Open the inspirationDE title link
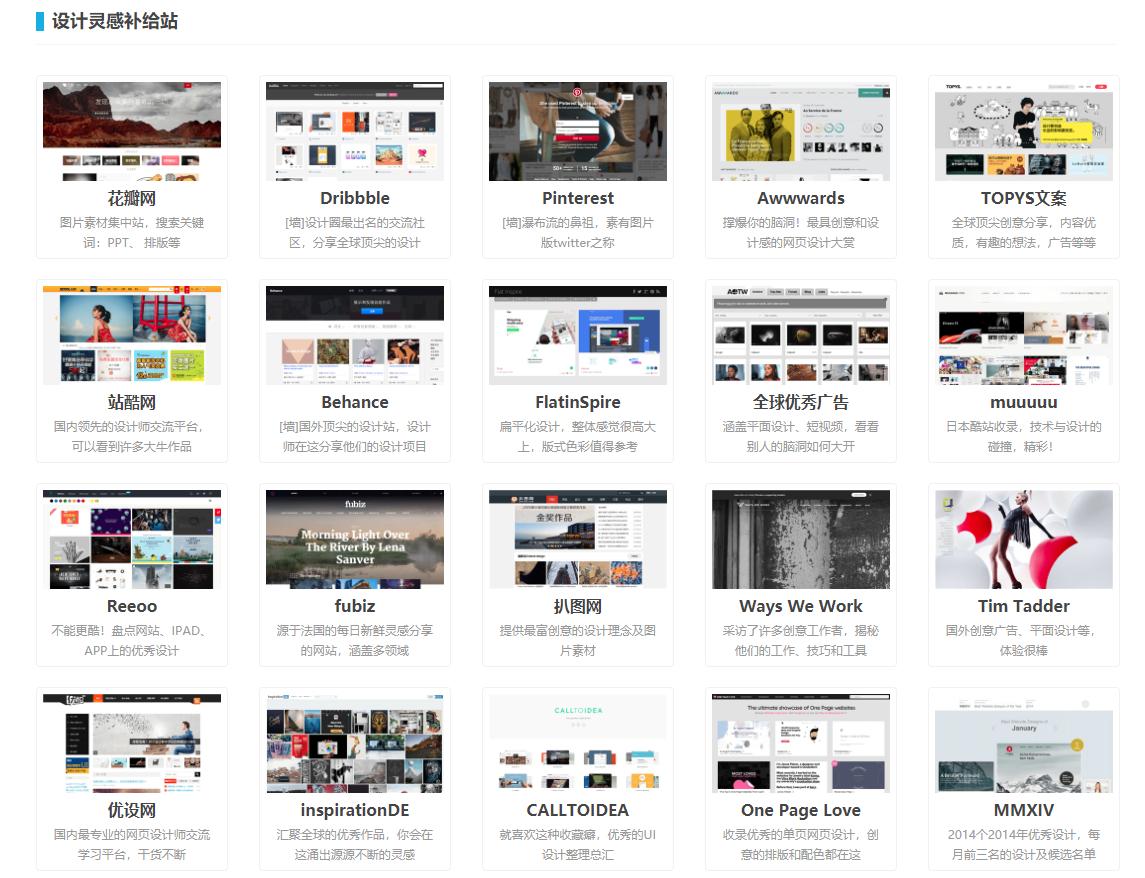1145x878 pixels. (x=355, y=809)
